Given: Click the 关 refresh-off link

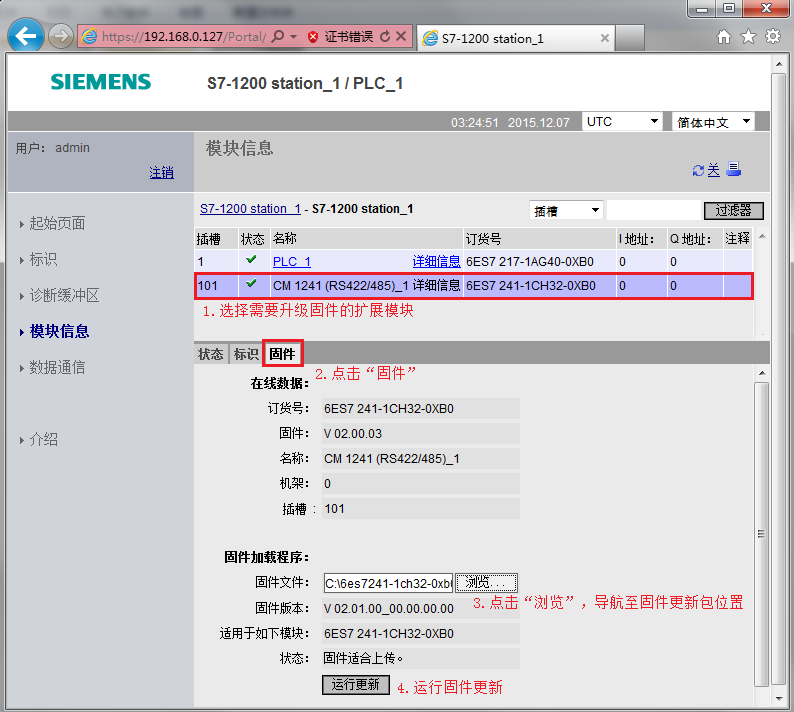Looking at the screenshot, I should coord(713,171).
